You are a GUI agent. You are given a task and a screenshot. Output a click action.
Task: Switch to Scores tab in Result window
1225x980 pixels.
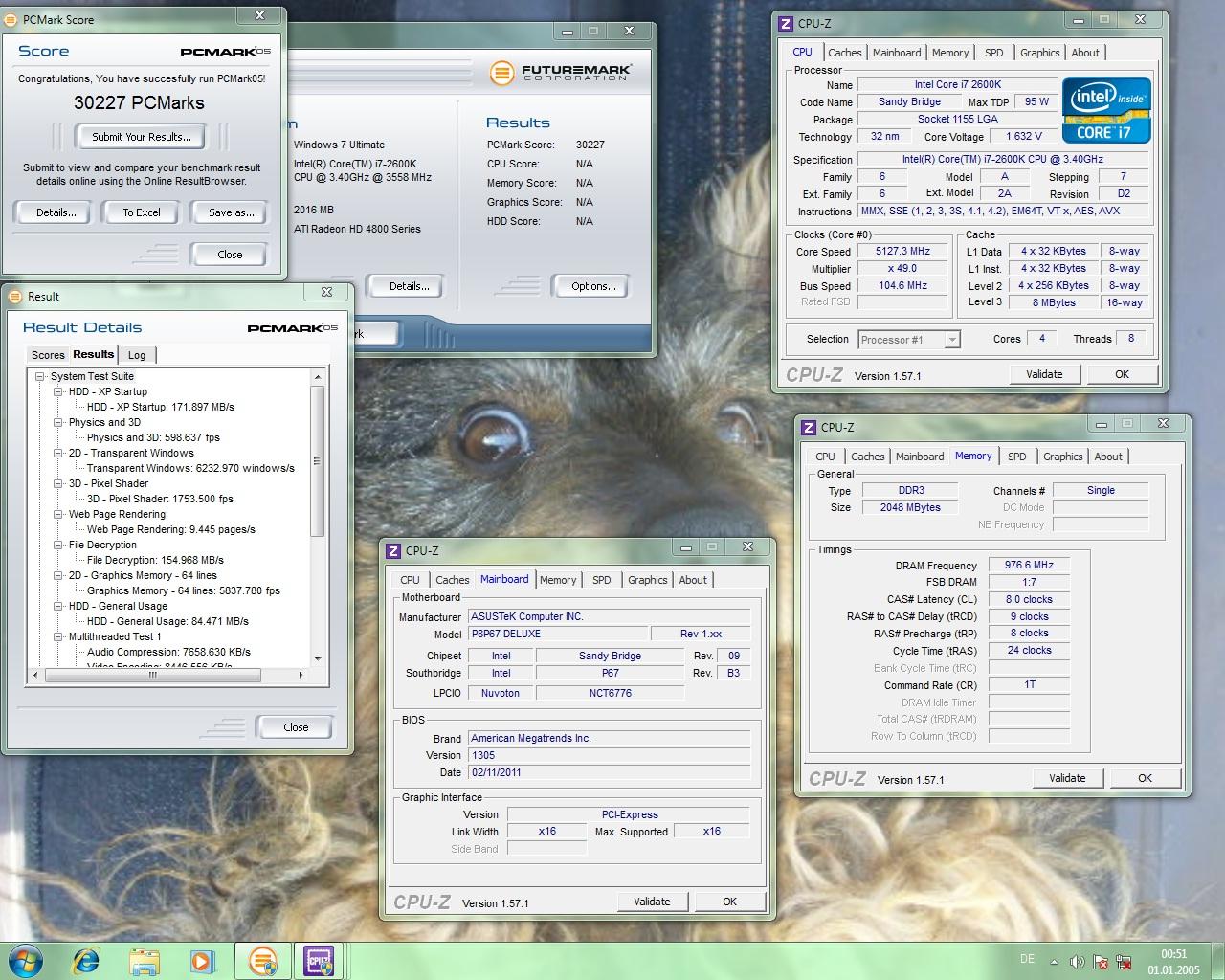(x=48, y=355)
